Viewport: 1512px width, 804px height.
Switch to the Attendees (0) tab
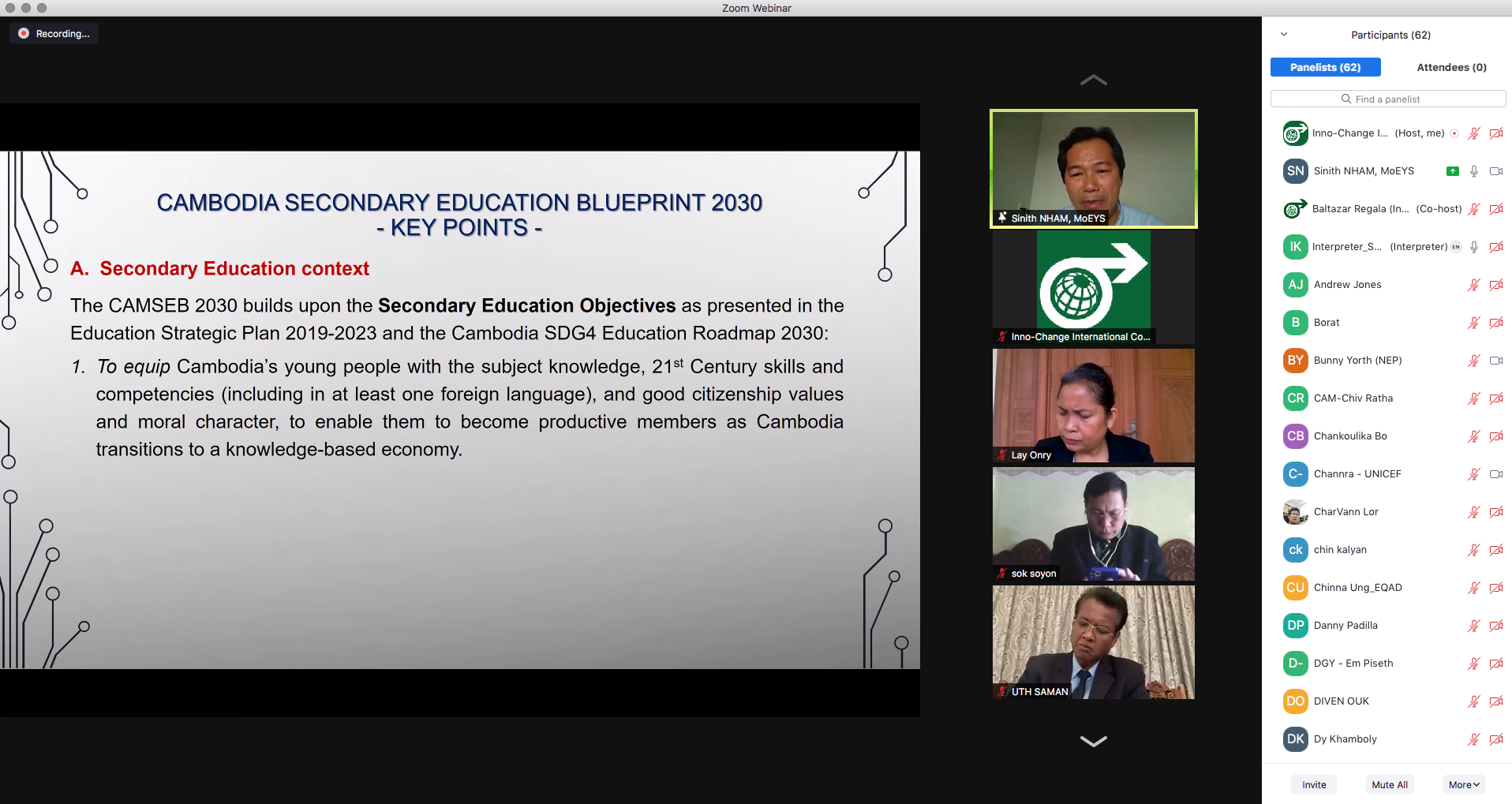point(1451,67)
